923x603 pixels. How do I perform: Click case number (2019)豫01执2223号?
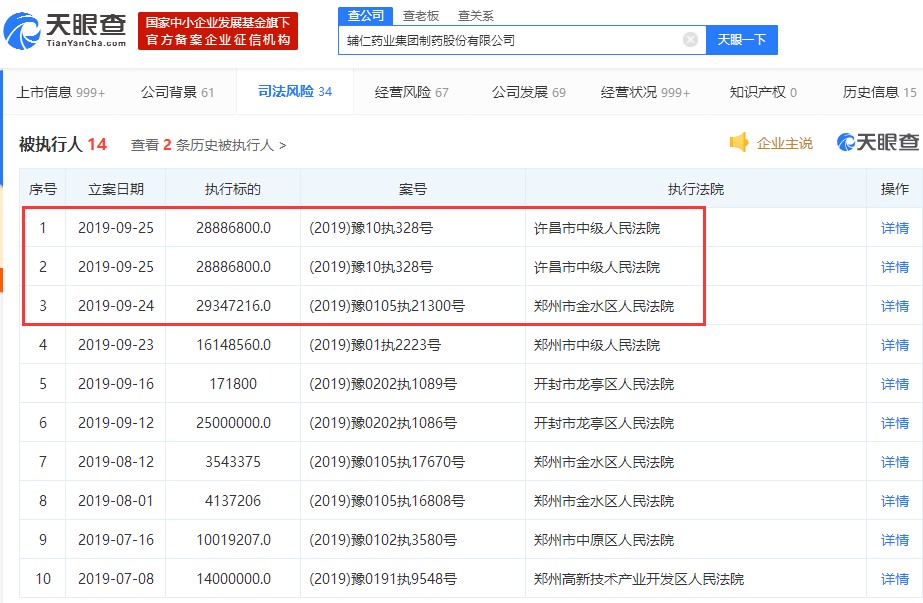pos(375,344)
